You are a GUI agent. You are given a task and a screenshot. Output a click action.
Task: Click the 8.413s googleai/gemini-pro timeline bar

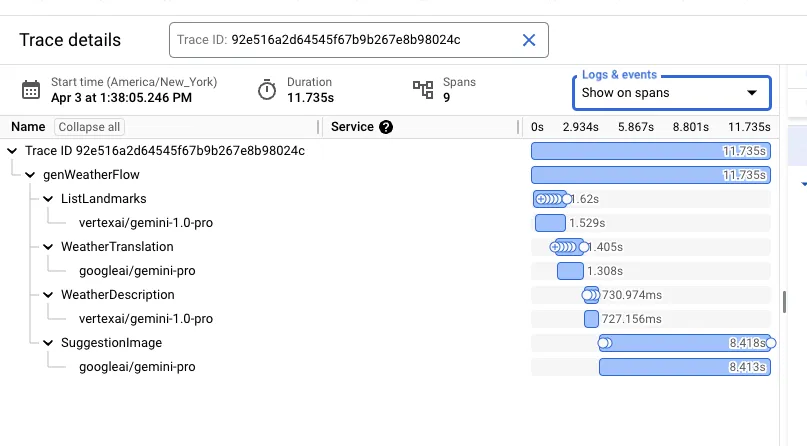684,367
